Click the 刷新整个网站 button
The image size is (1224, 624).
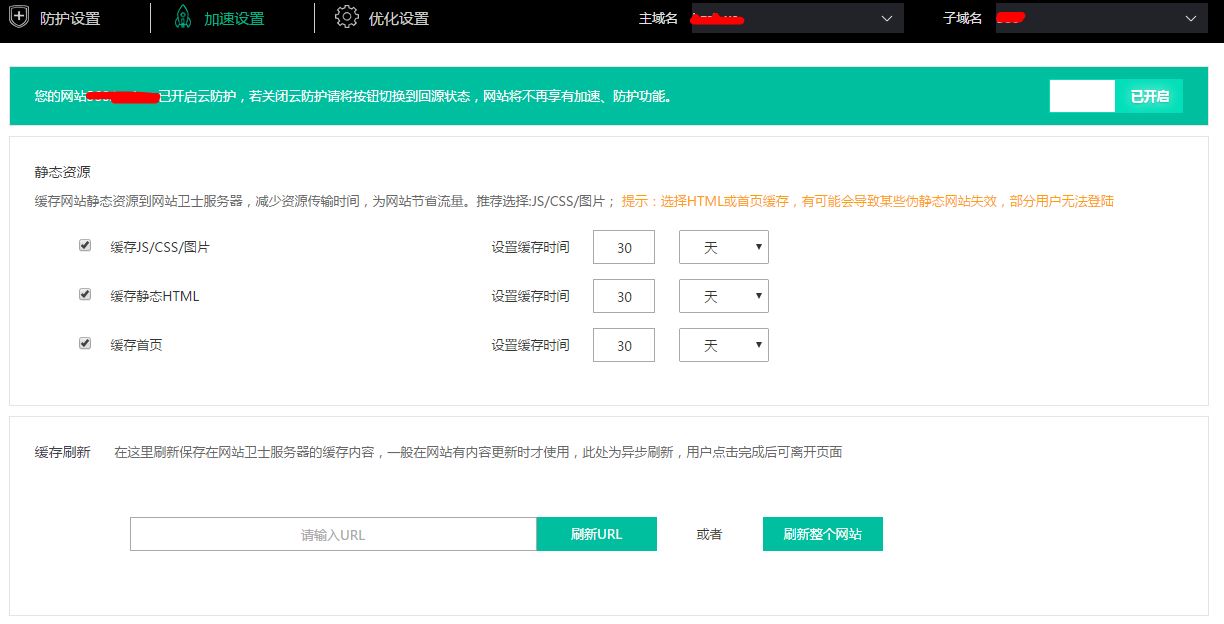(x=822, y=533)
